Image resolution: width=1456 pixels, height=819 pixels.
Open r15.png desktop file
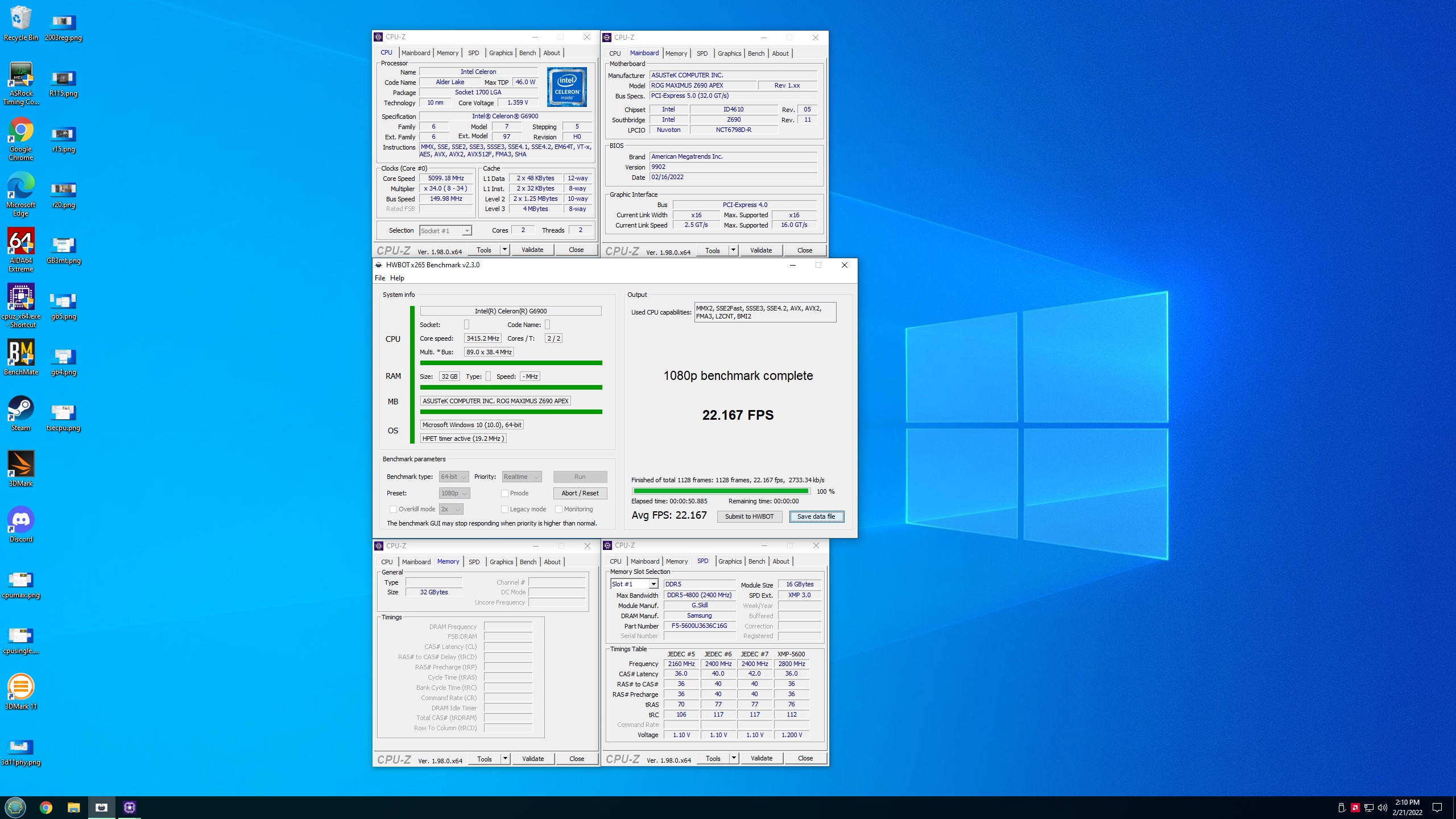coord(63,139)
